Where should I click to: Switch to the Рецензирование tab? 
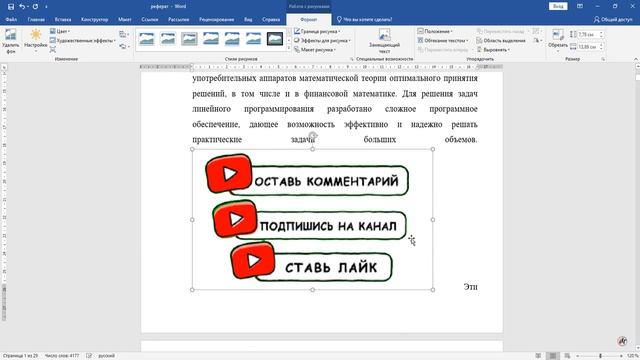click(217, 19)
